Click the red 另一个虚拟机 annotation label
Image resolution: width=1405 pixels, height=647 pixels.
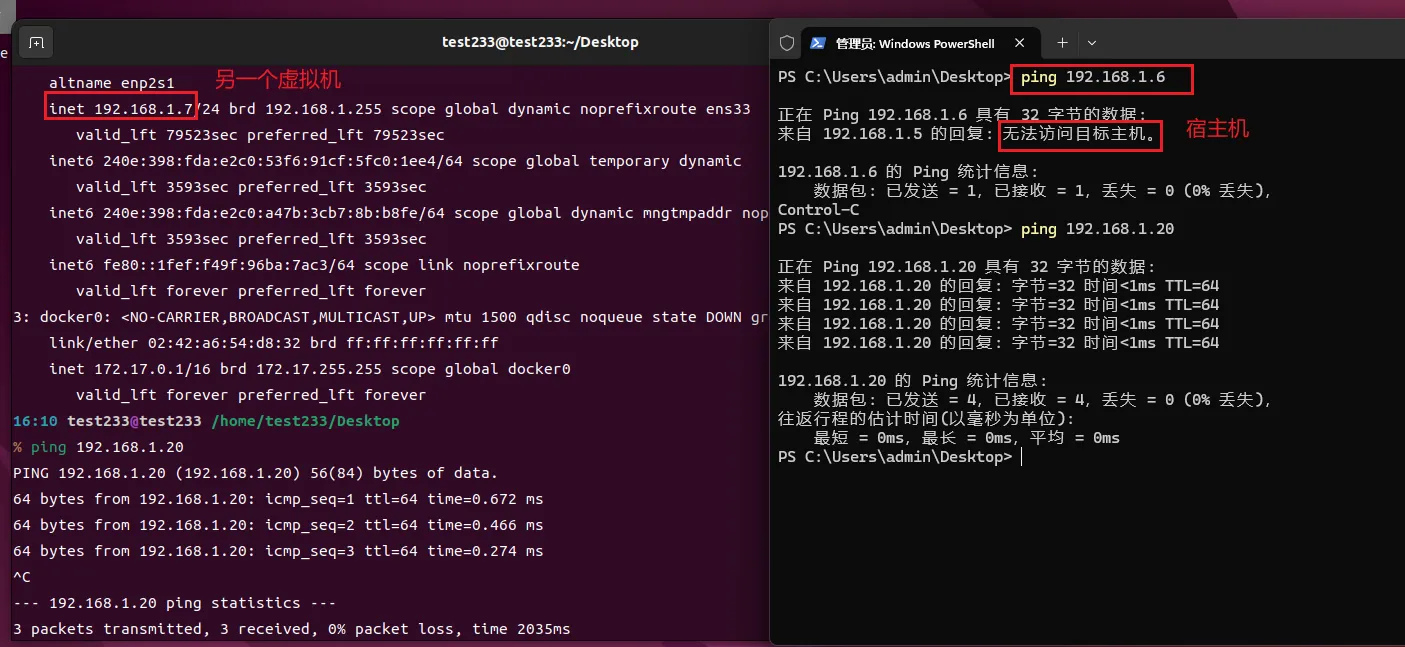278,81
